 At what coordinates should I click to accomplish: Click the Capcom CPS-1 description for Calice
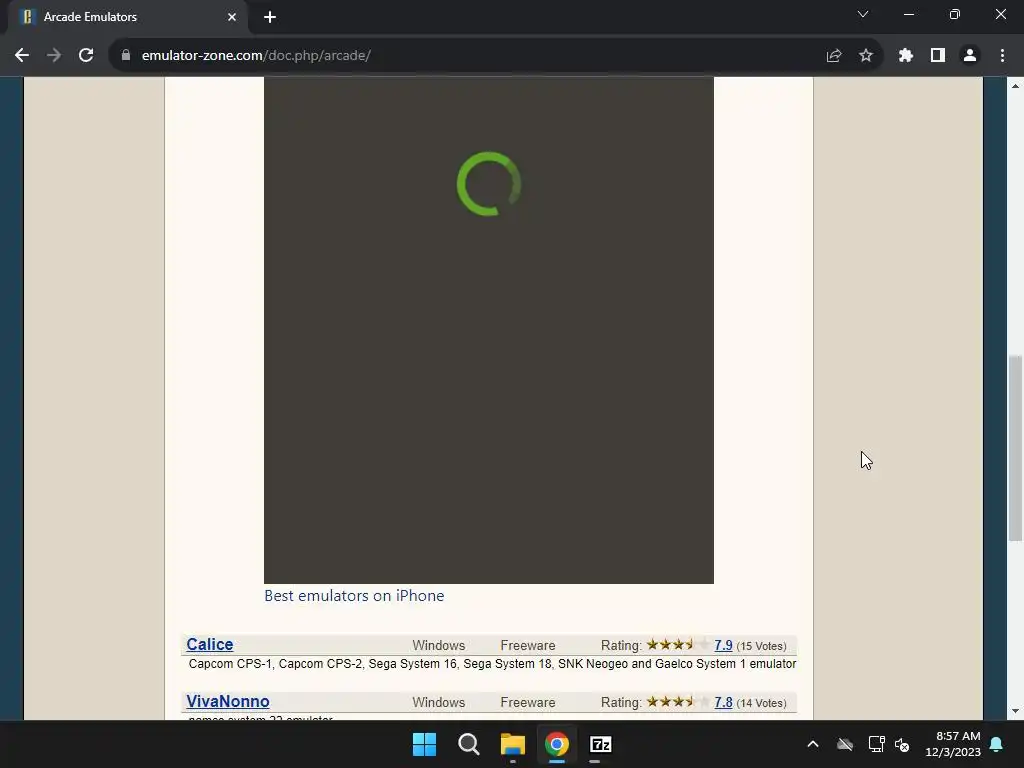tap(492, 664)
